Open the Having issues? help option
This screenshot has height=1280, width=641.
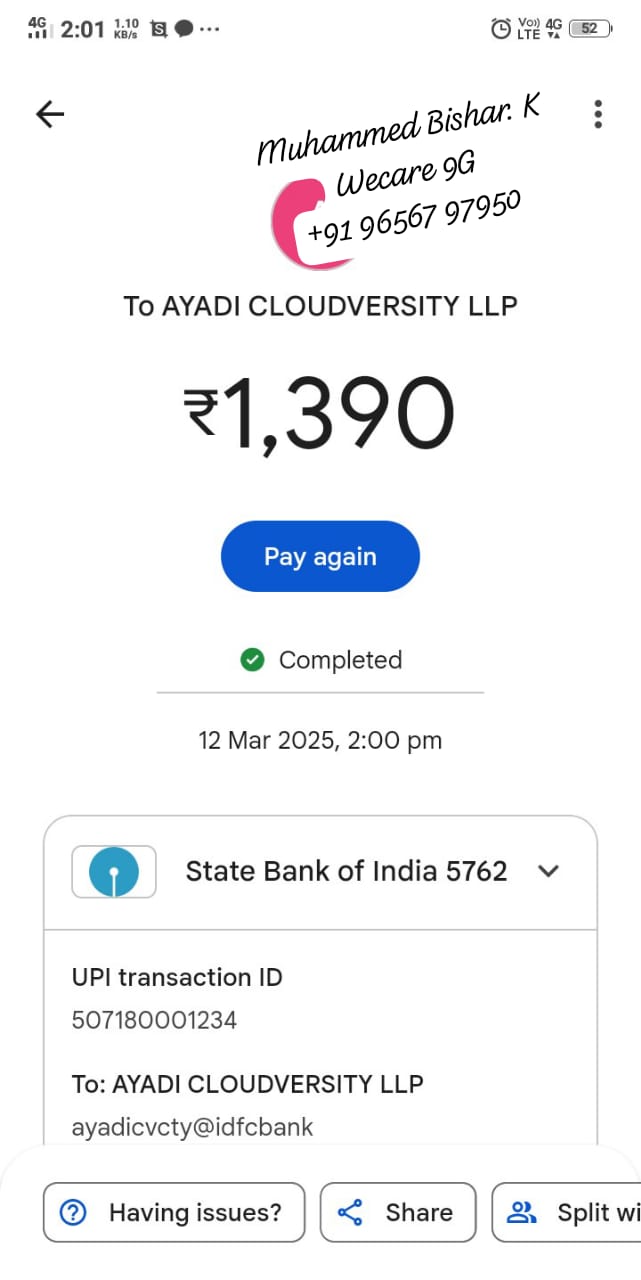(174, 1213)
